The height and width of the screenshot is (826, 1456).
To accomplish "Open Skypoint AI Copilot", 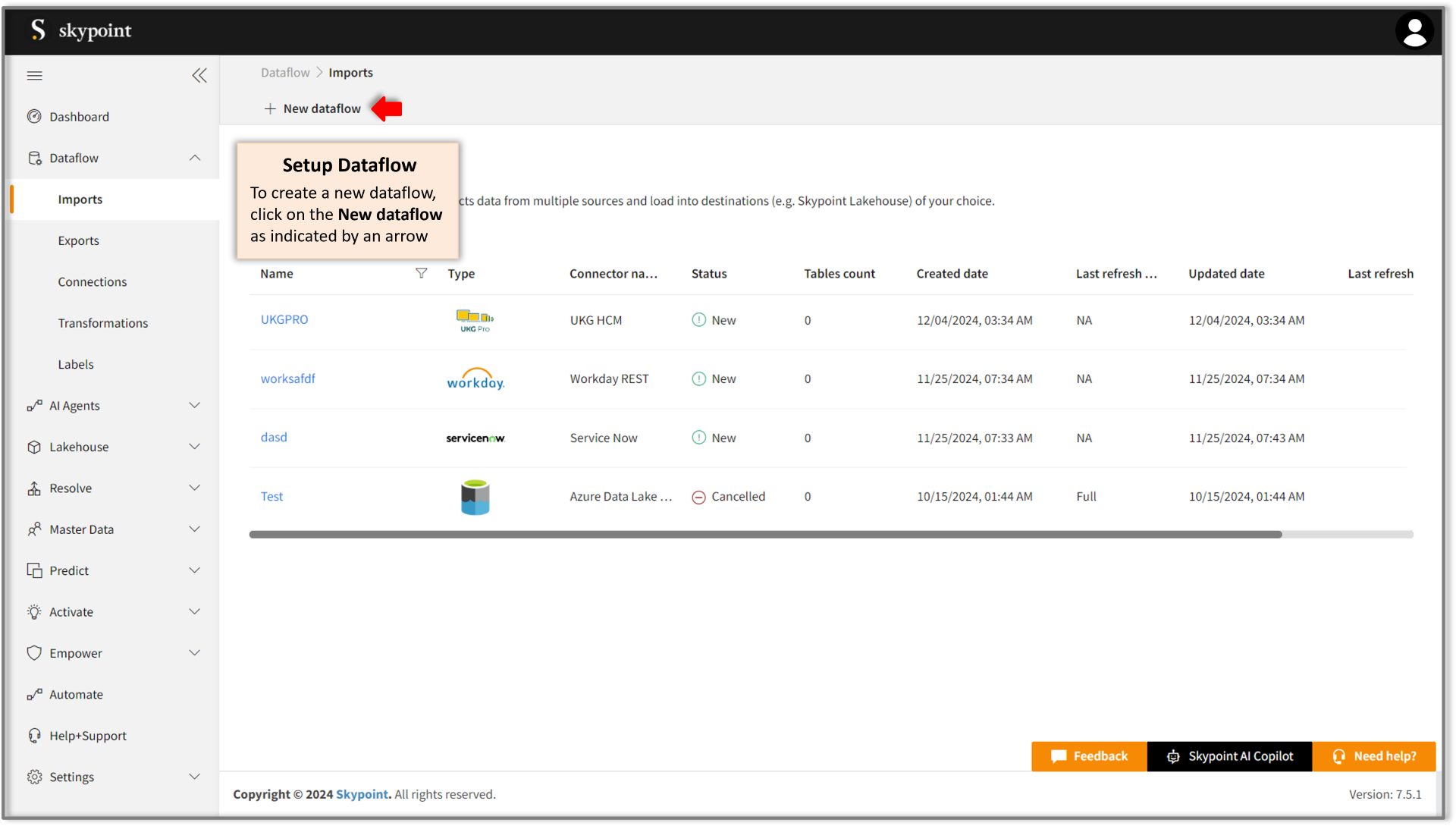I will coord(1229,756).
